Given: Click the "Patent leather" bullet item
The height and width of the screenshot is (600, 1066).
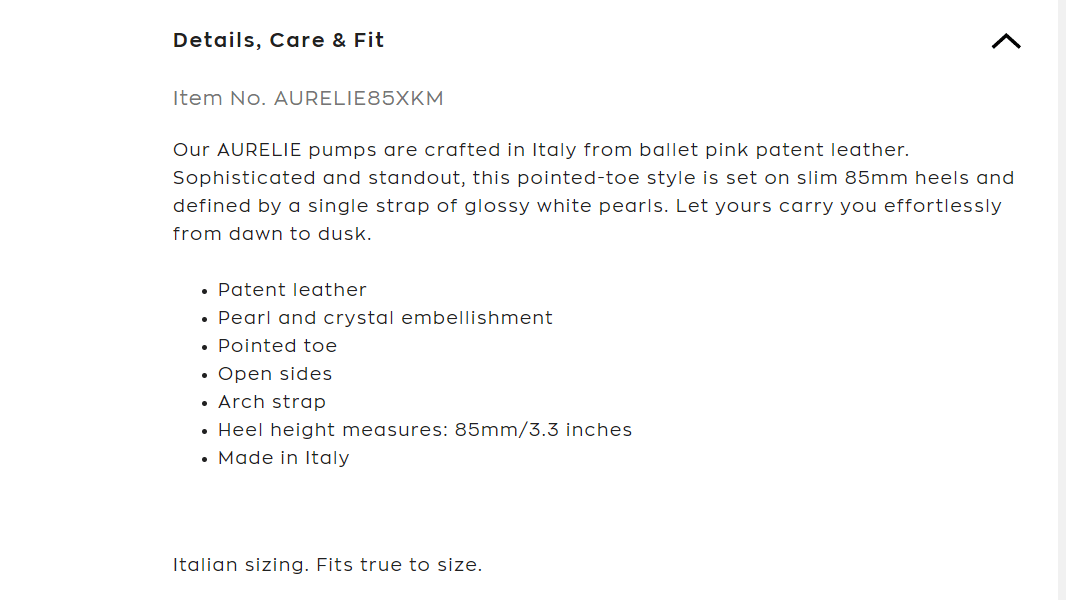Looking at the screenshot, I should 292,290.
